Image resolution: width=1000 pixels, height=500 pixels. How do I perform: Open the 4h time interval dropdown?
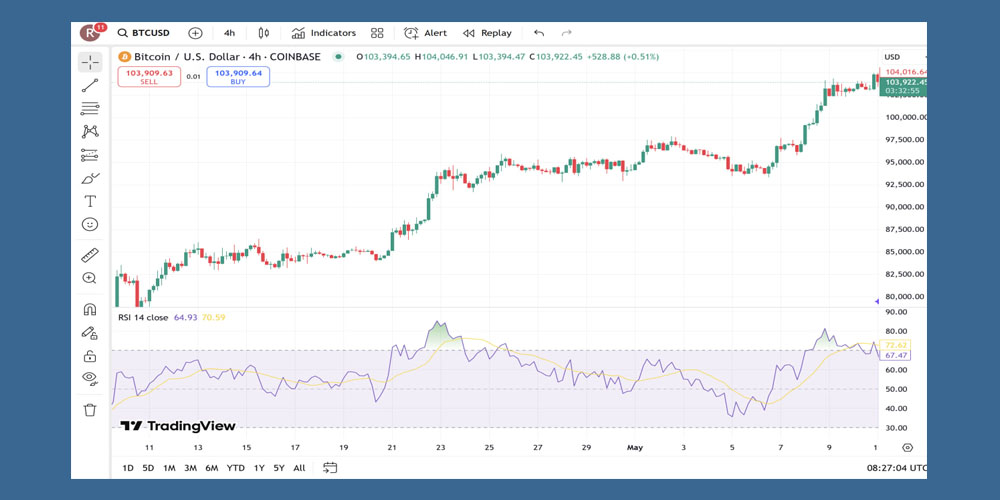click(x=230, y=33)
